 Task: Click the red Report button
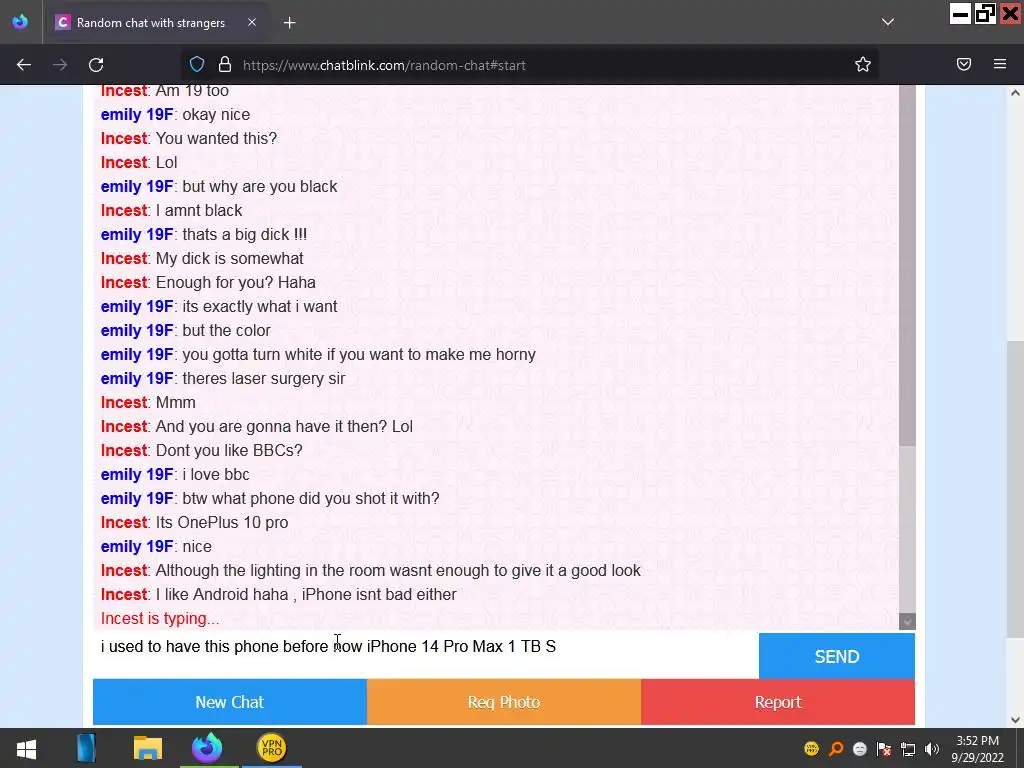click(x=778, y=702)
